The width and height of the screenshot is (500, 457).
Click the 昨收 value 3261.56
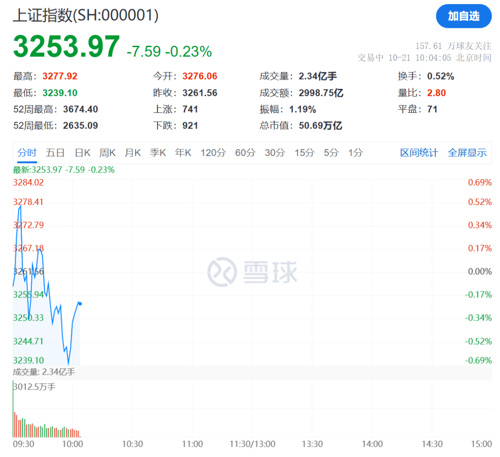200,93
